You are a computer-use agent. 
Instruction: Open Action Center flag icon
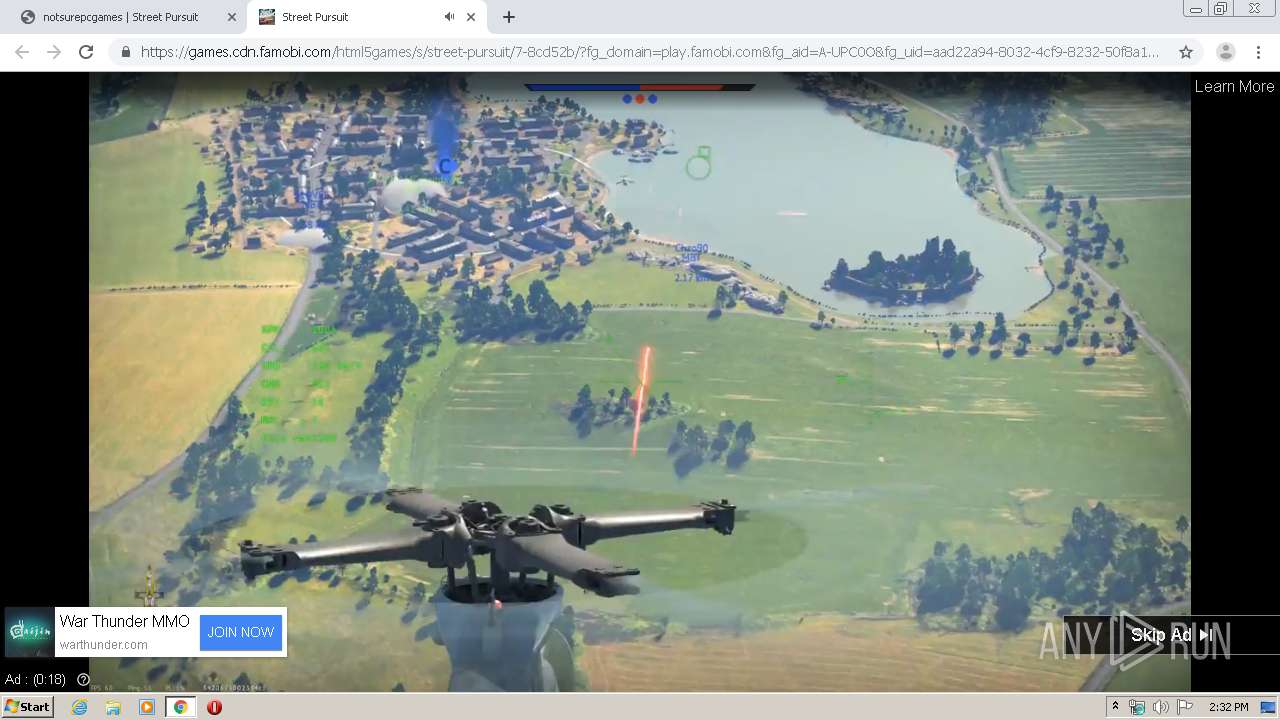(x=1185, y=707)
